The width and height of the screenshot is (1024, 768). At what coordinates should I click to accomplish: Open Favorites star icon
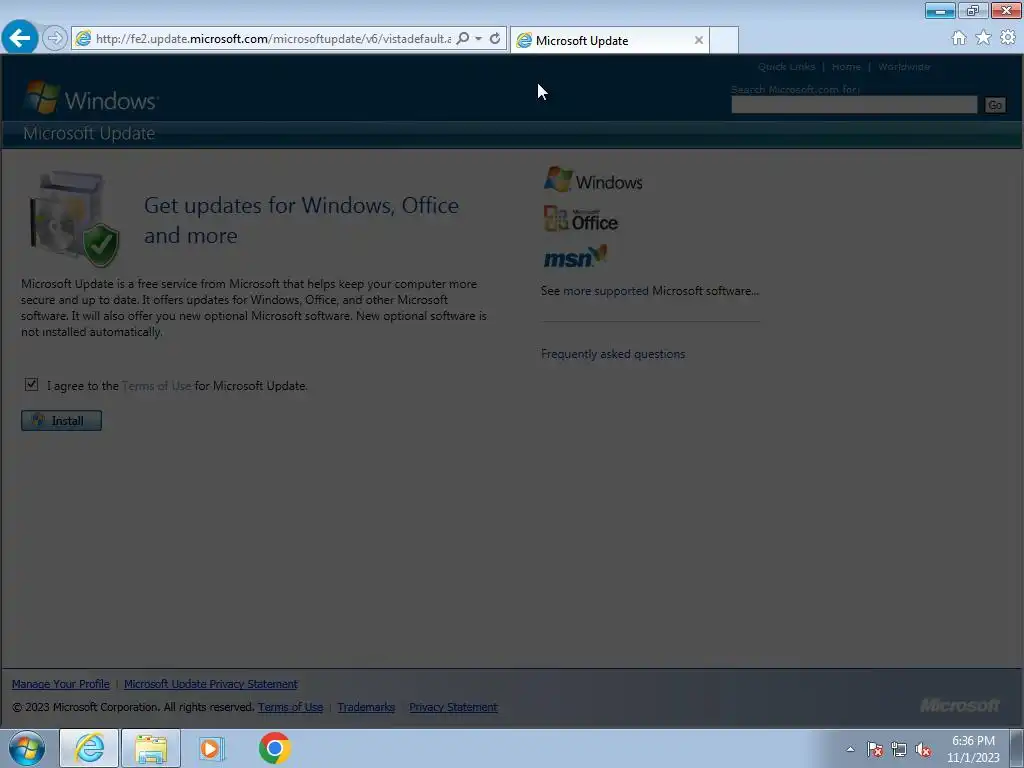[983, 38]
